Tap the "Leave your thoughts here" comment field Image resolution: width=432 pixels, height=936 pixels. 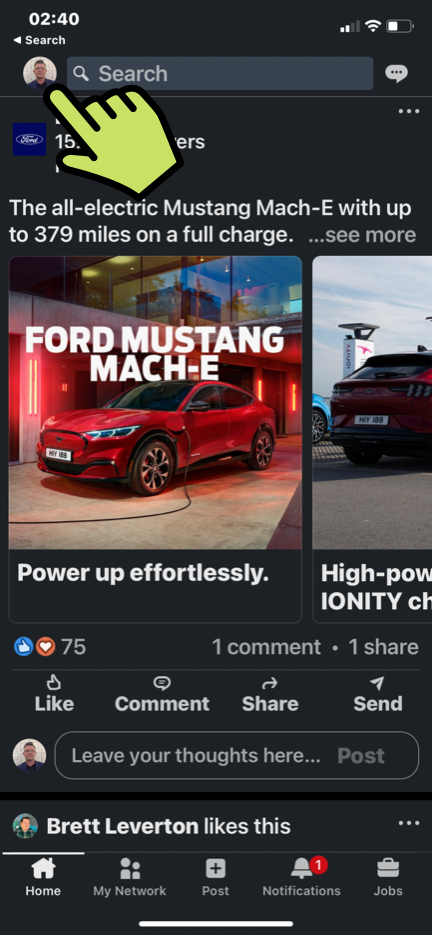click(x=237, y=755)
